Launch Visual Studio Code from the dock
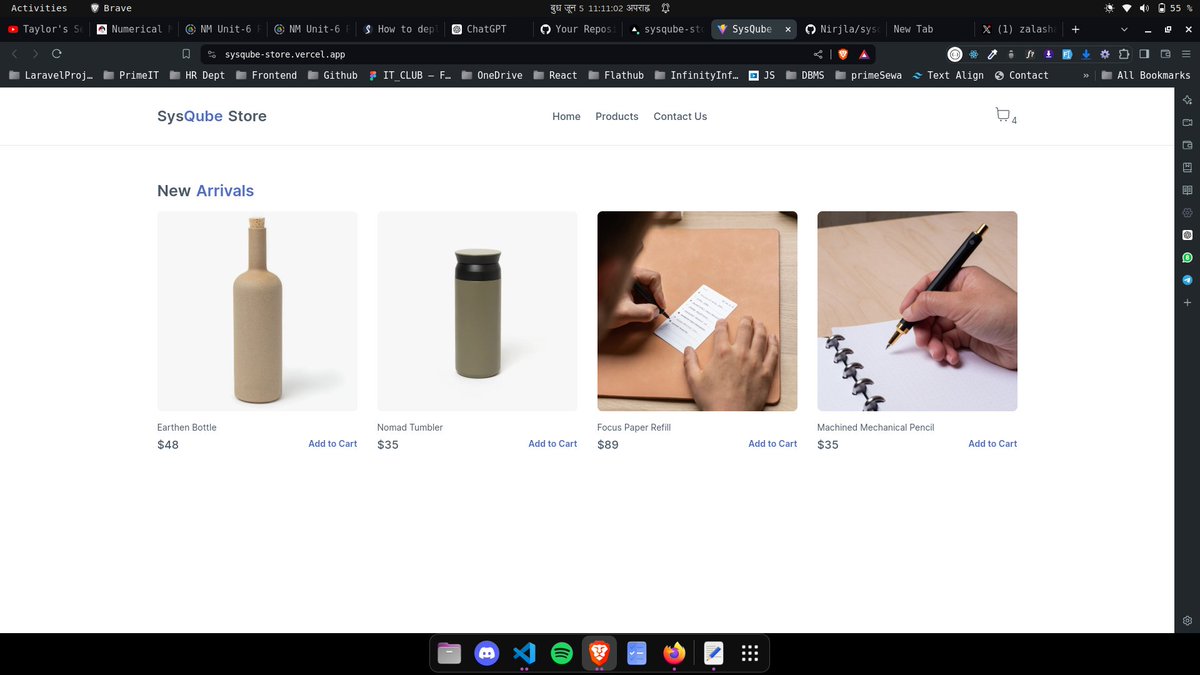1200x675 pixels. pos(524,653)
